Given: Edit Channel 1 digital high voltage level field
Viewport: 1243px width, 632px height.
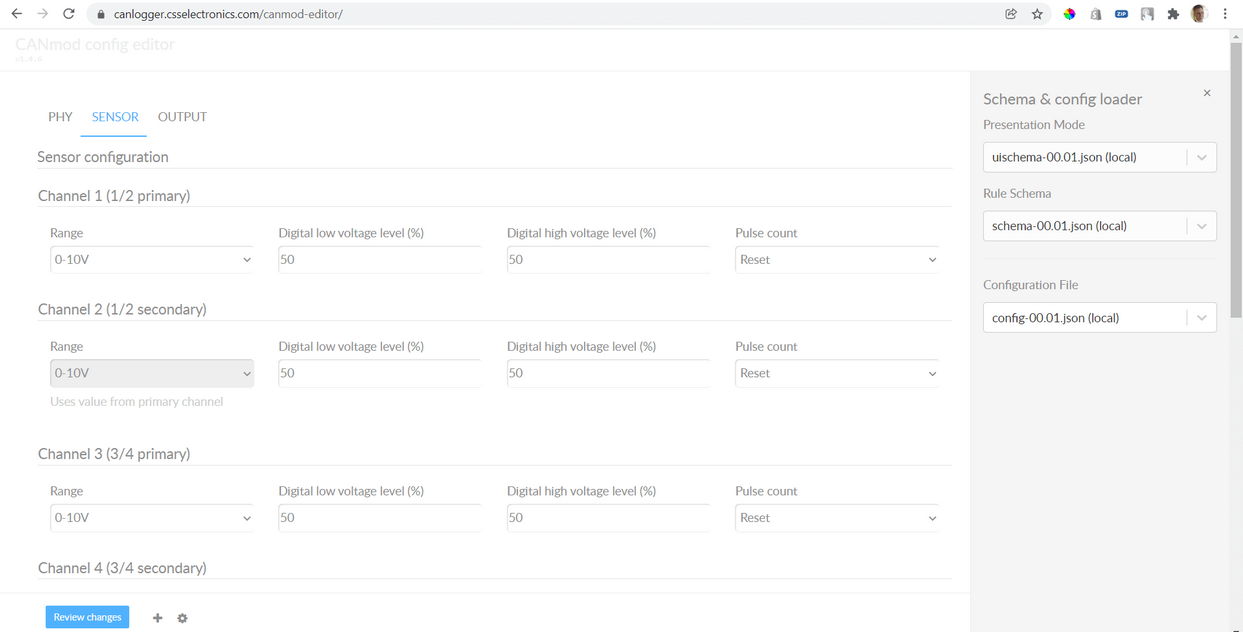Looking at the screenshot, I should point(608,260).
